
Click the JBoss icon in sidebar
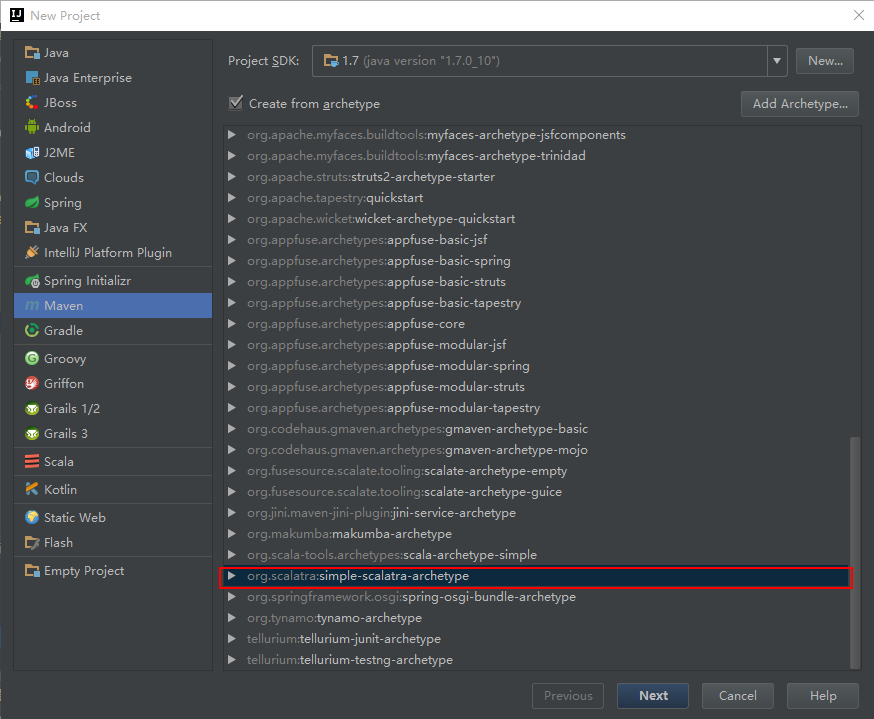32,103
